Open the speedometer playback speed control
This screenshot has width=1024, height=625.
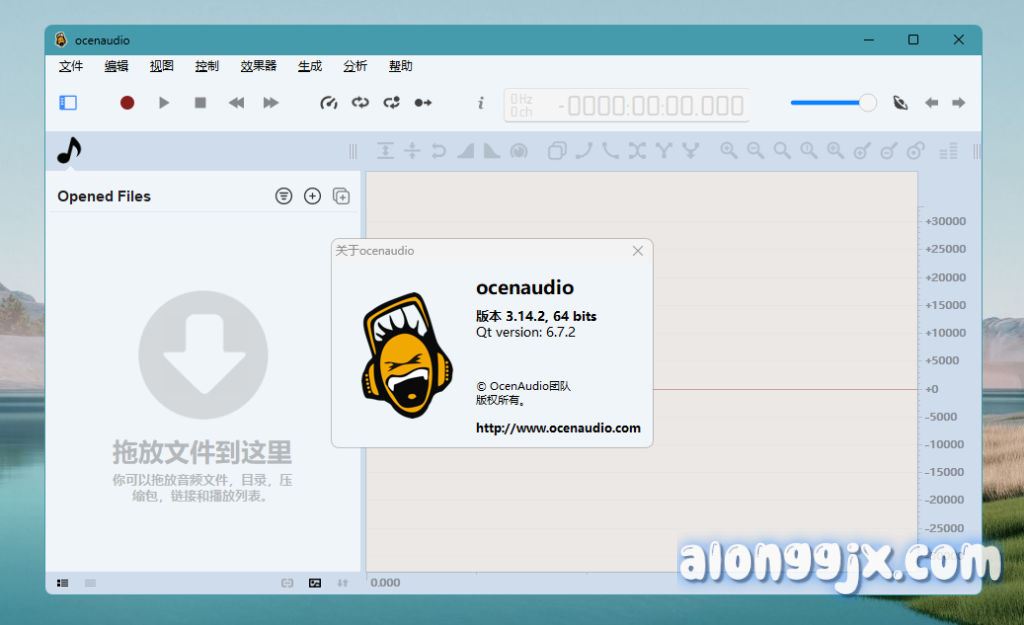point(328,102)
